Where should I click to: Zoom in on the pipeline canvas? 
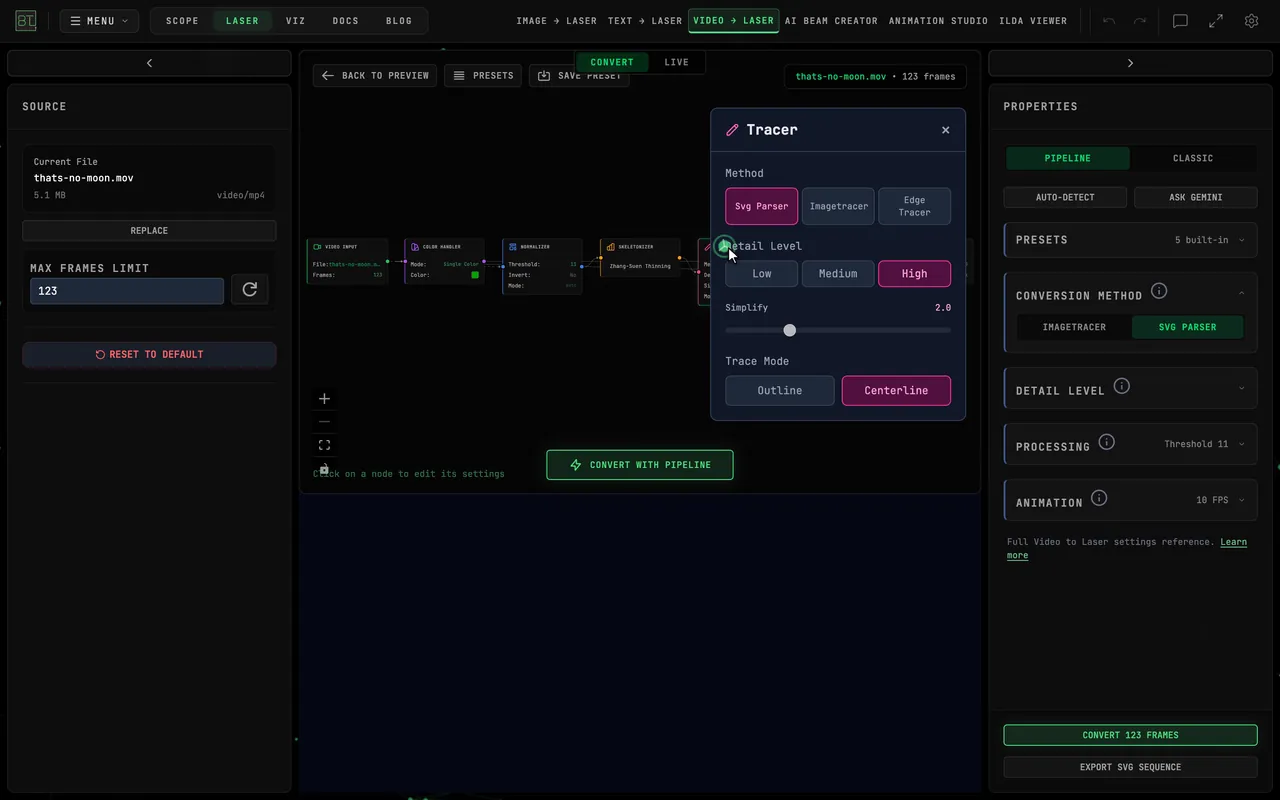(x=324, y=399)
